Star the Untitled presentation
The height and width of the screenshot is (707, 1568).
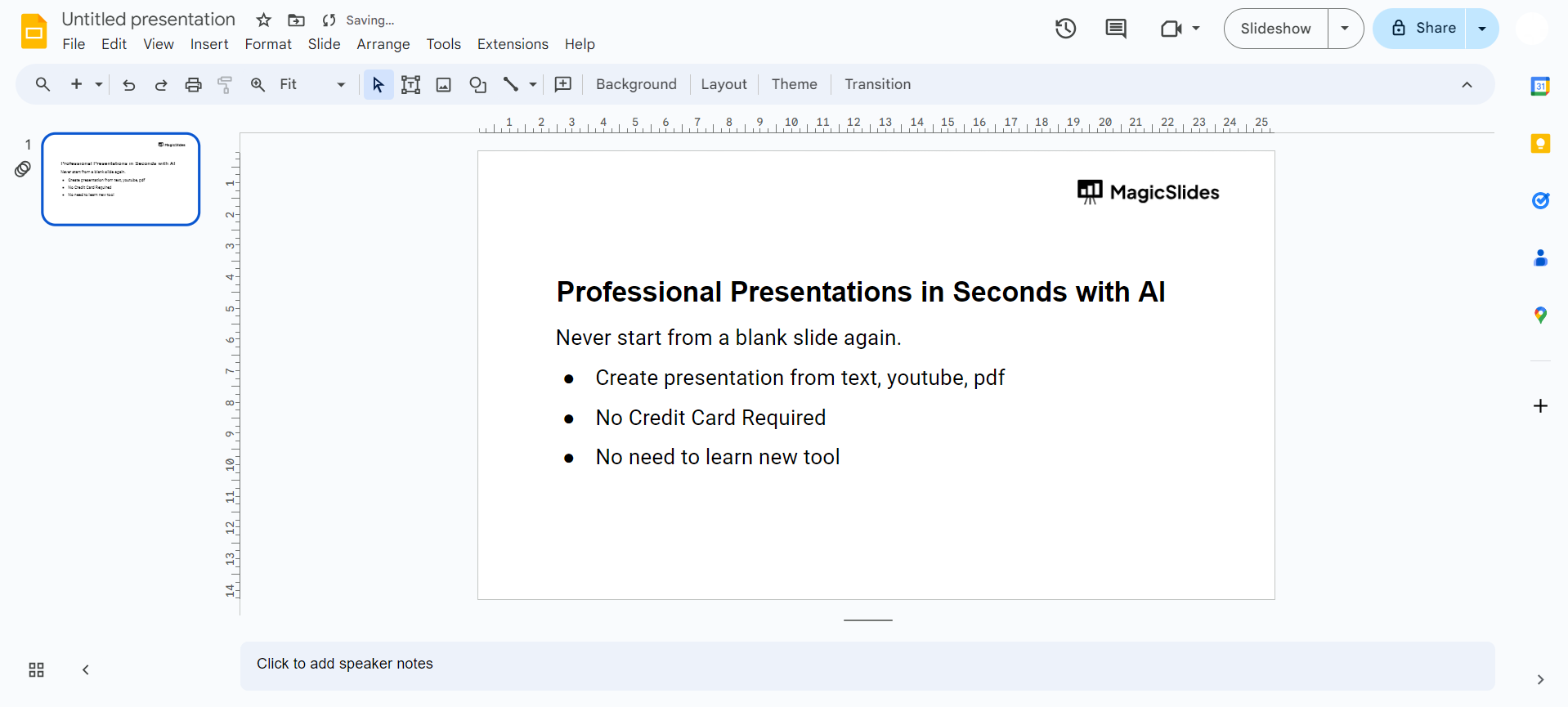point(263,20)
